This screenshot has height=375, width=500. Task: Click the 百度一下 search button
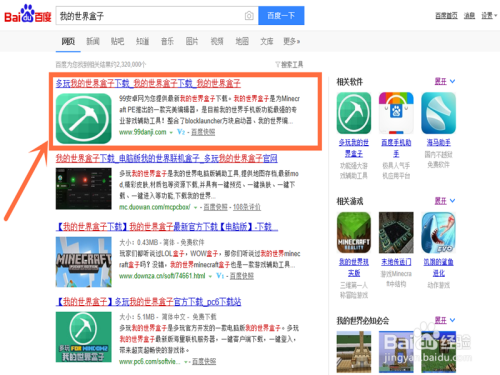pyautogui.click(x=281, y=16)
